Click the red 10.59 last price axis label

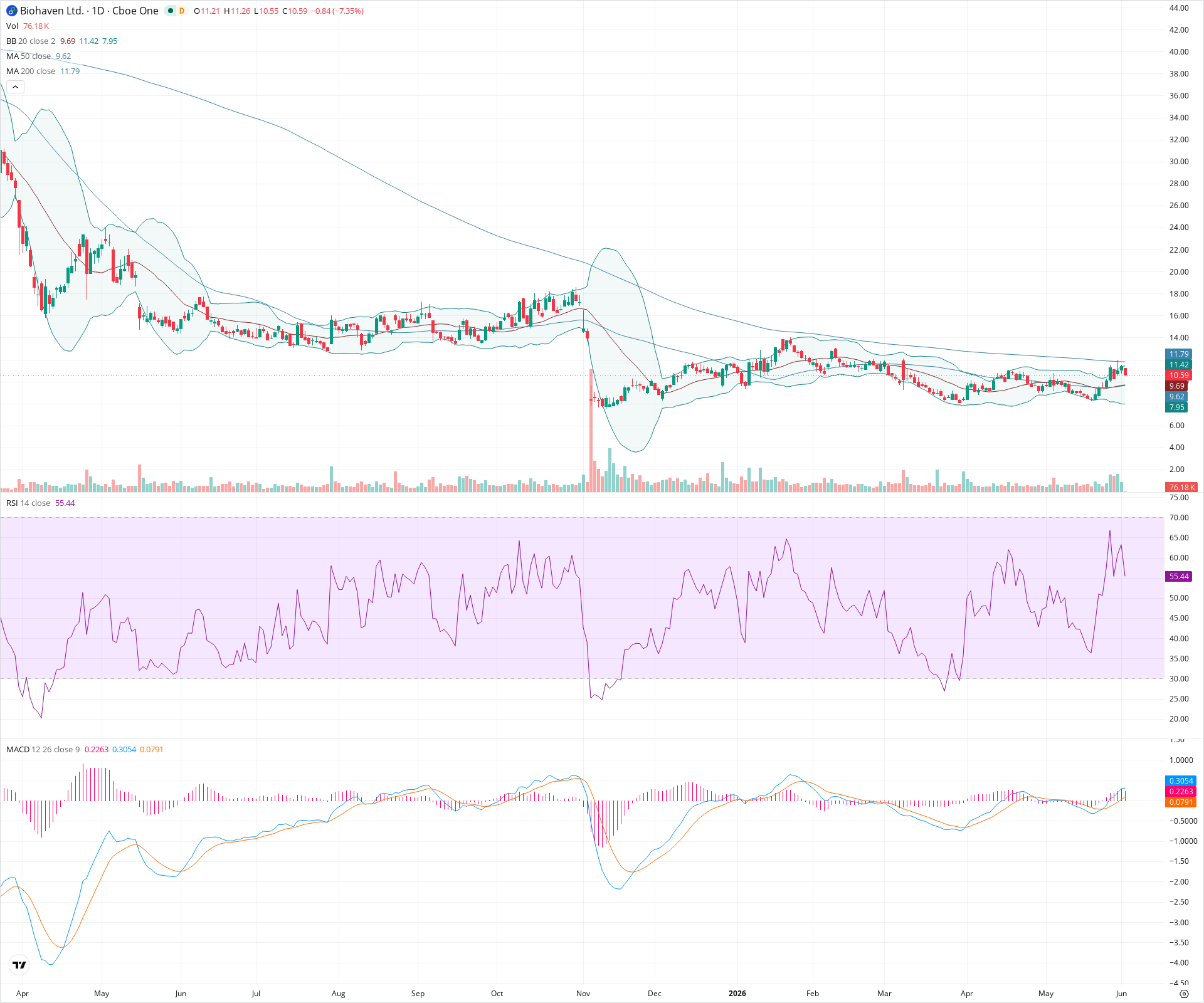[1179, 375]
